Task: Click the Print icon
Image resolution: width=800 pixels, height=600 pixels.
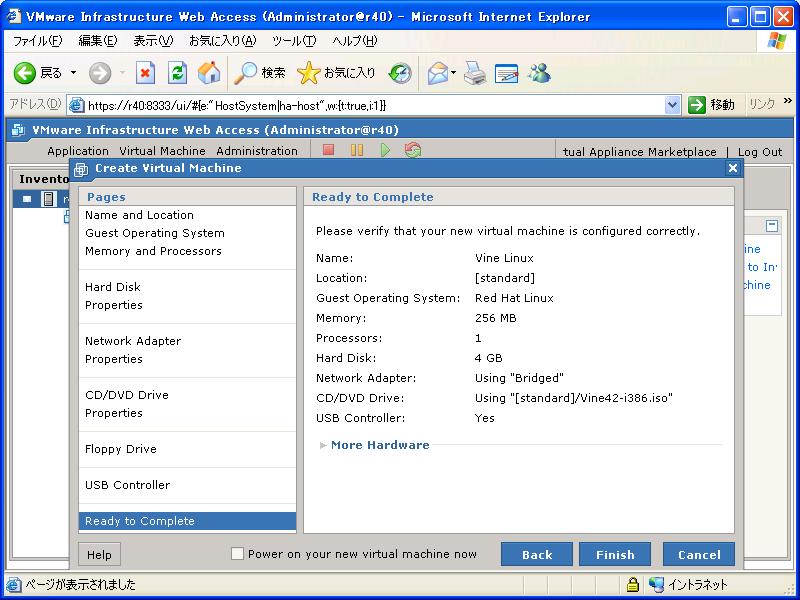Action: [475, 73]
